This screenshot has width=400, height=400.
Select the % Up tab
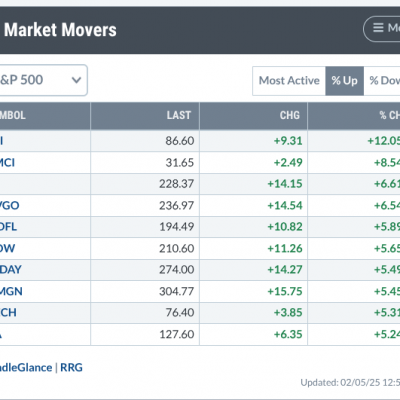(x=344, y=81)
